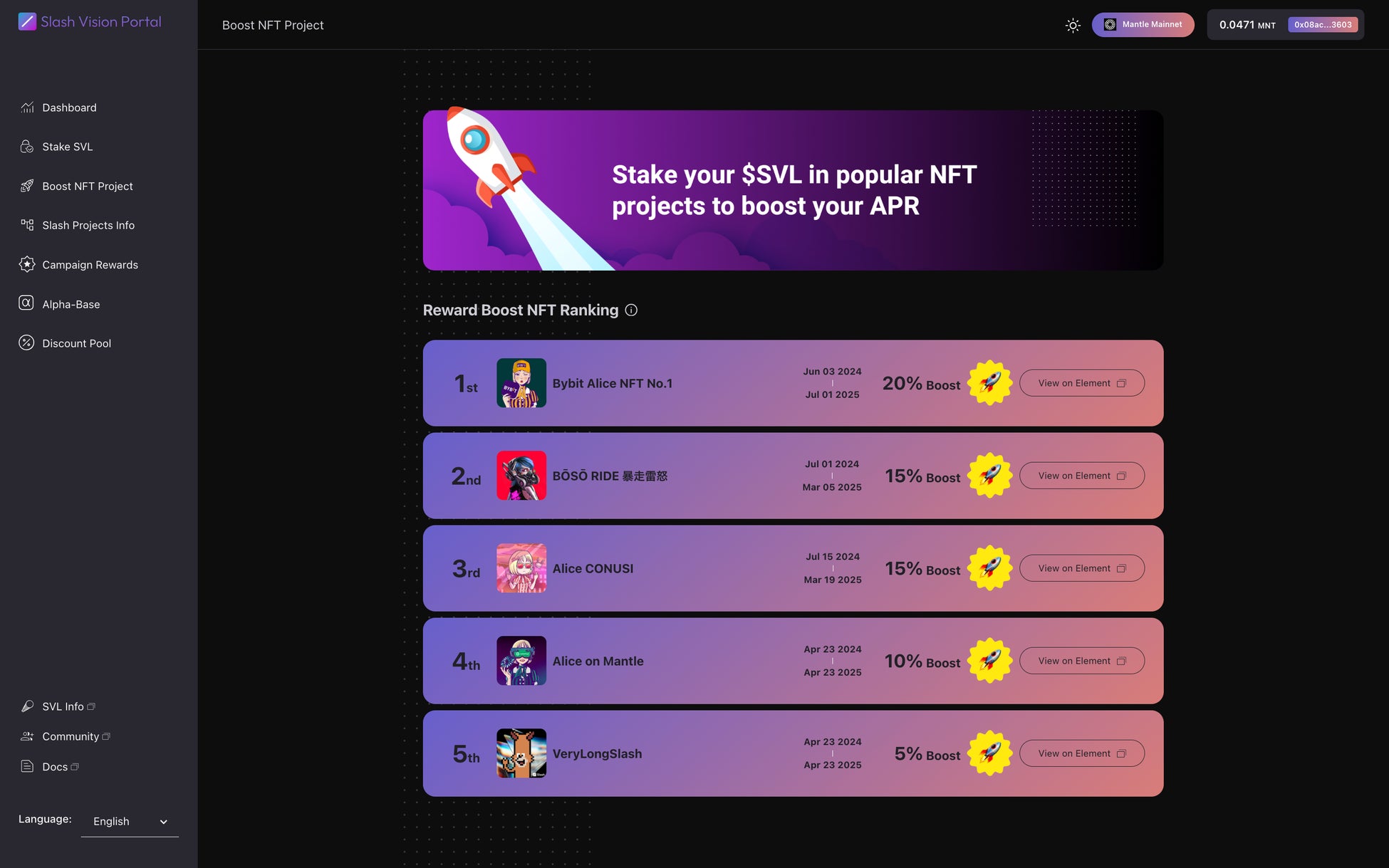The height and width of the screenshot is (868, 1389).
Task: Open the Mantle Mainnet network selector
Action: coord(1143,25)
